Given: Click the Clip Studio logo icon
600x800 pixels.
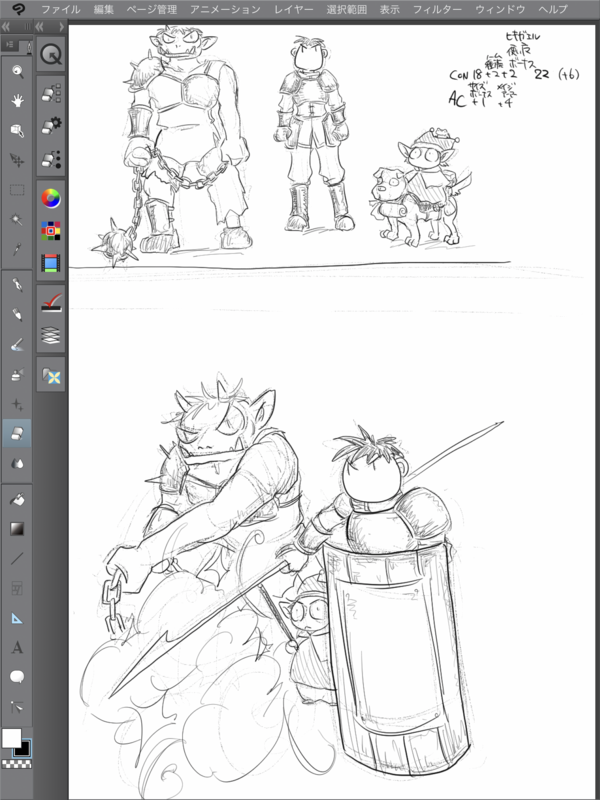Looking at the screenshot, I should [19, 9].
